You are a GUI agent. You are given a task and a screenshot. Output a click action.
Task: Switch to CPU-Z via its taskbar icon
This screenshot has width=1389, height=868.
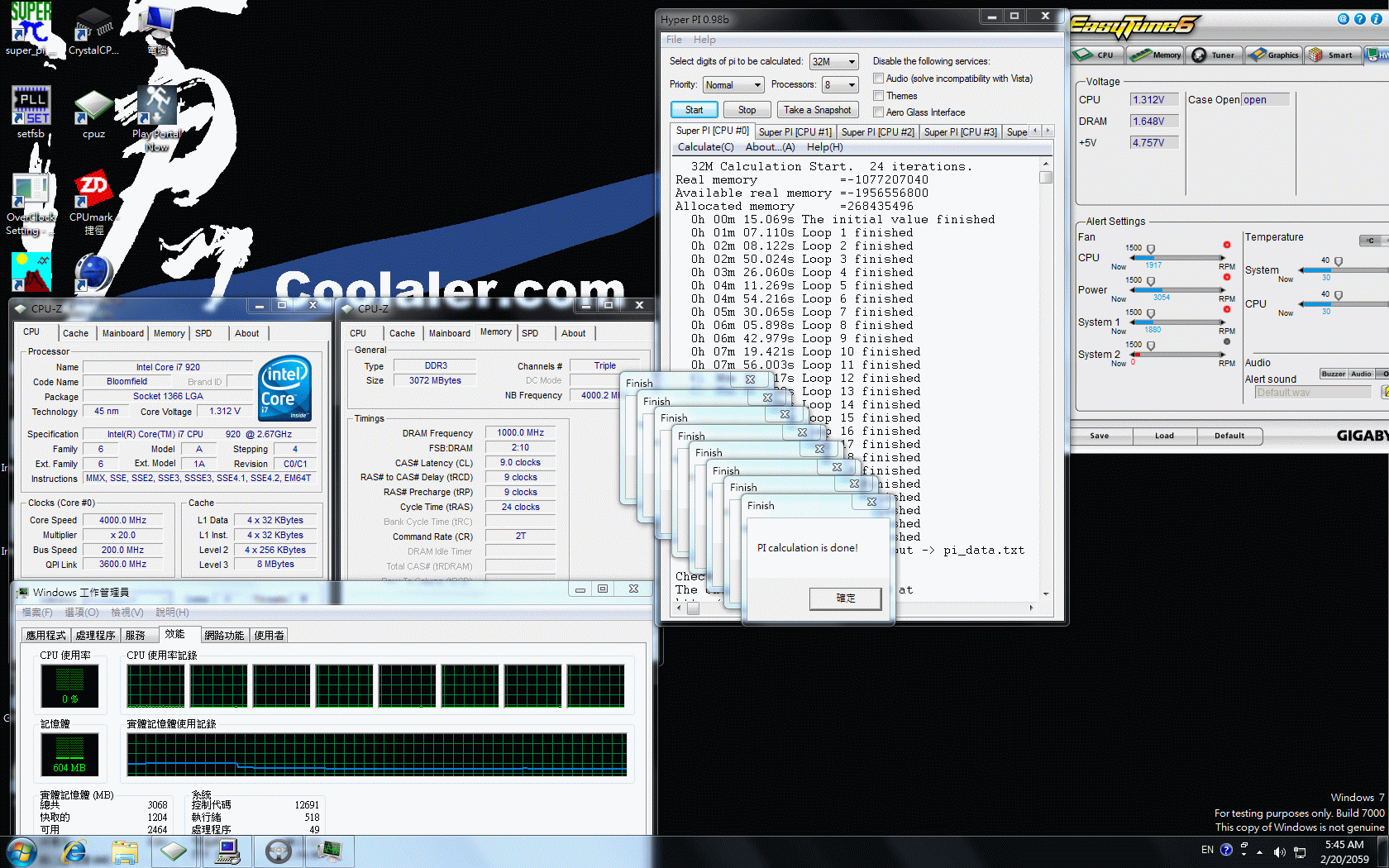[x=174, y=851]
